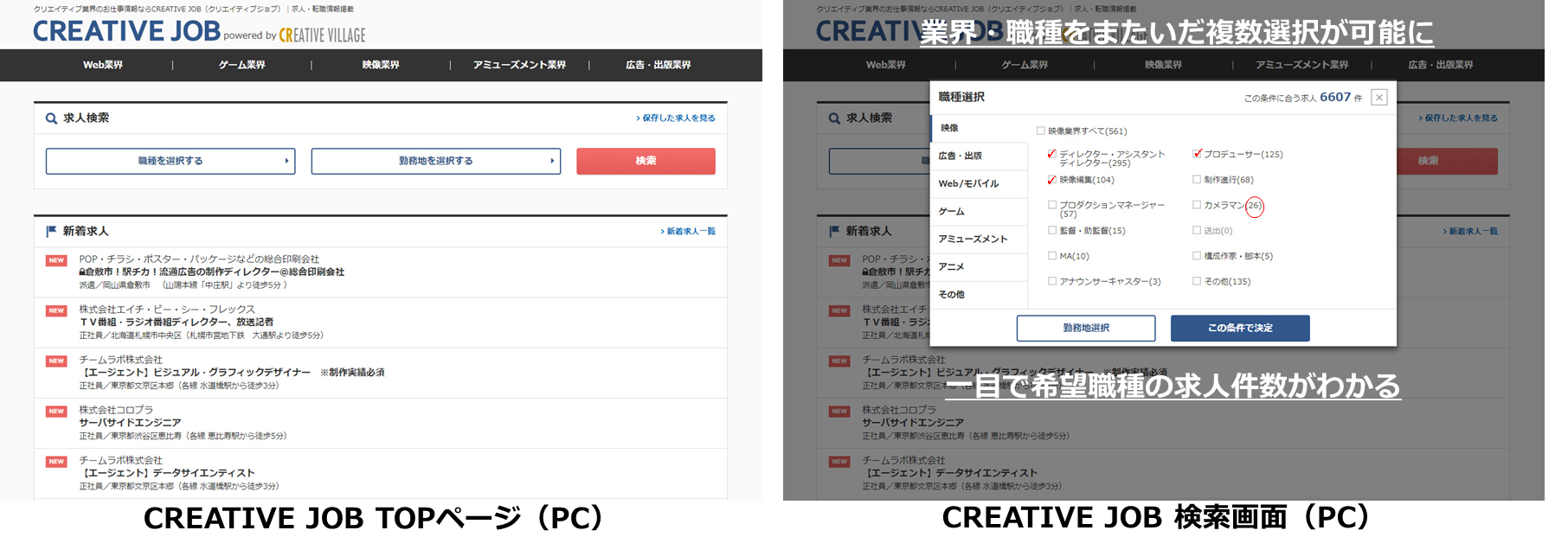The width and height of the screenshot is (1568, 556).
Task: Uncheck the プロデューサー(125) checkbox
Action: point(1198,154)
